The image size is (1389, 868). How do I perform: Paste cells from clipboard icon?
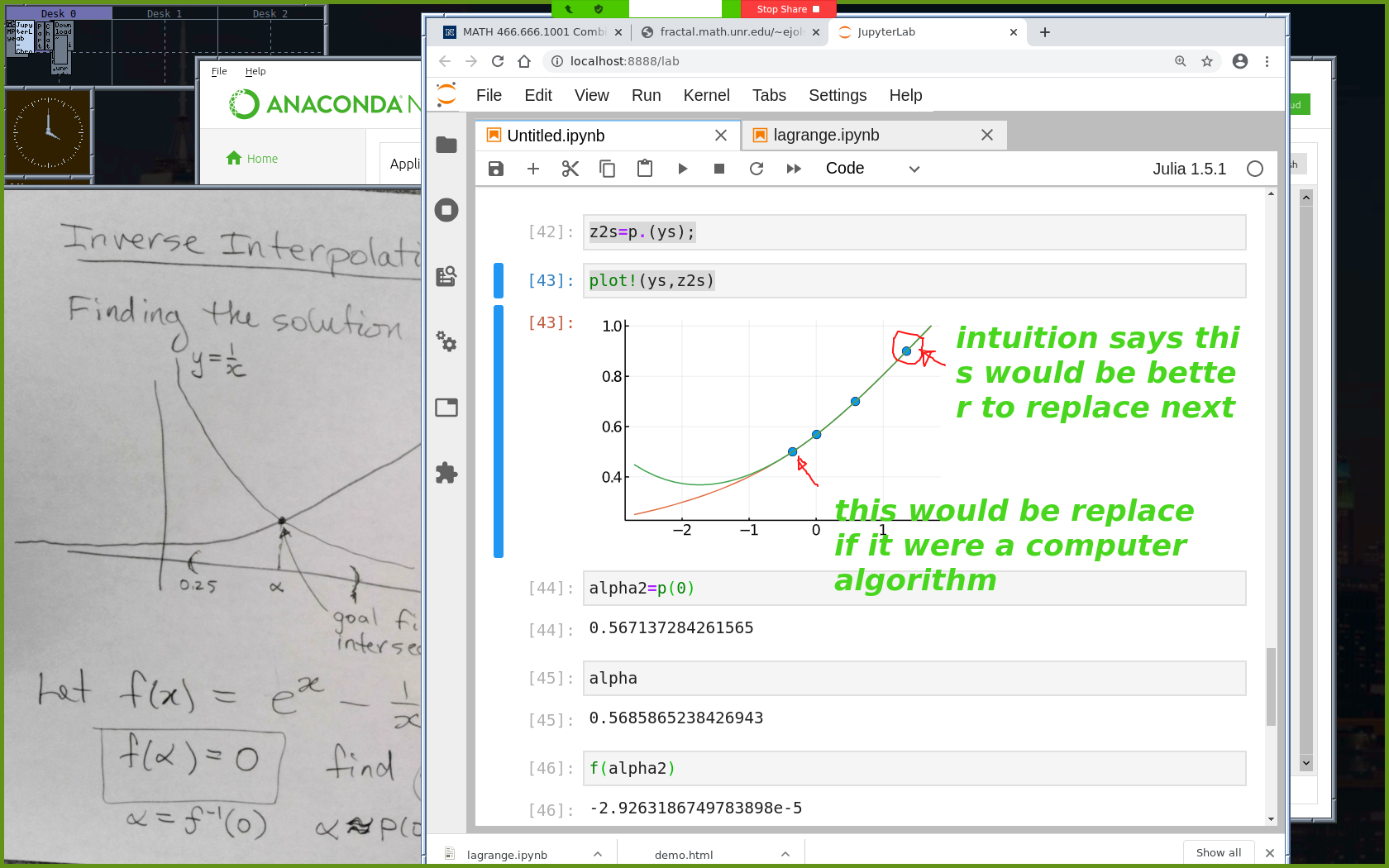645,169
